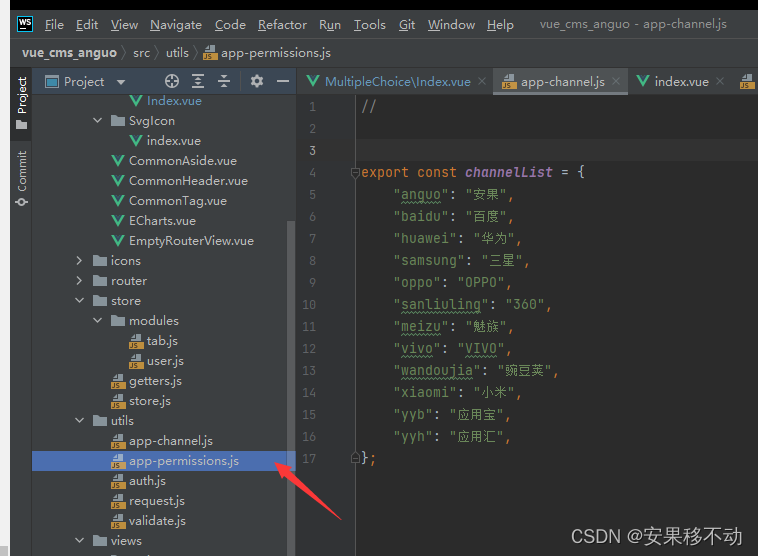This screenshot has height=556, width=758.
Task: Close the MultipleChoice\Index.vue tab
Action: click(482, 82)
